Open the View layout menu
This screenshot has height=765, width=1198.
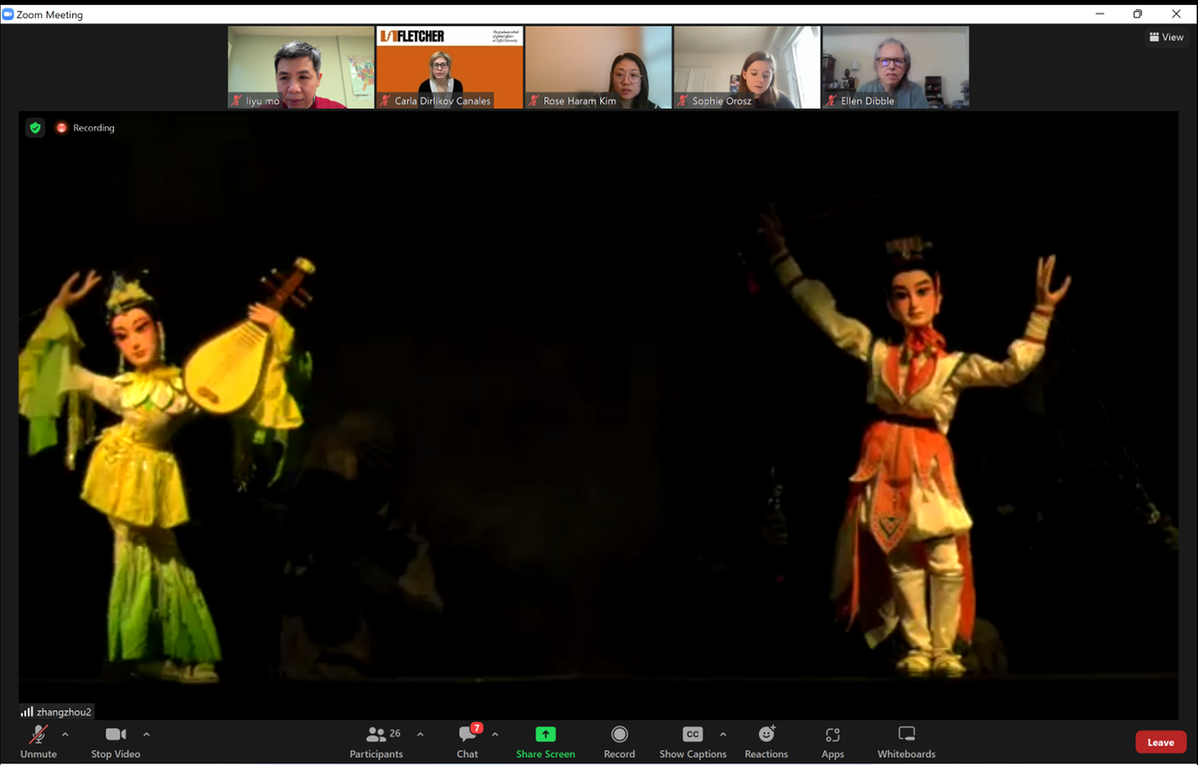1167,37
